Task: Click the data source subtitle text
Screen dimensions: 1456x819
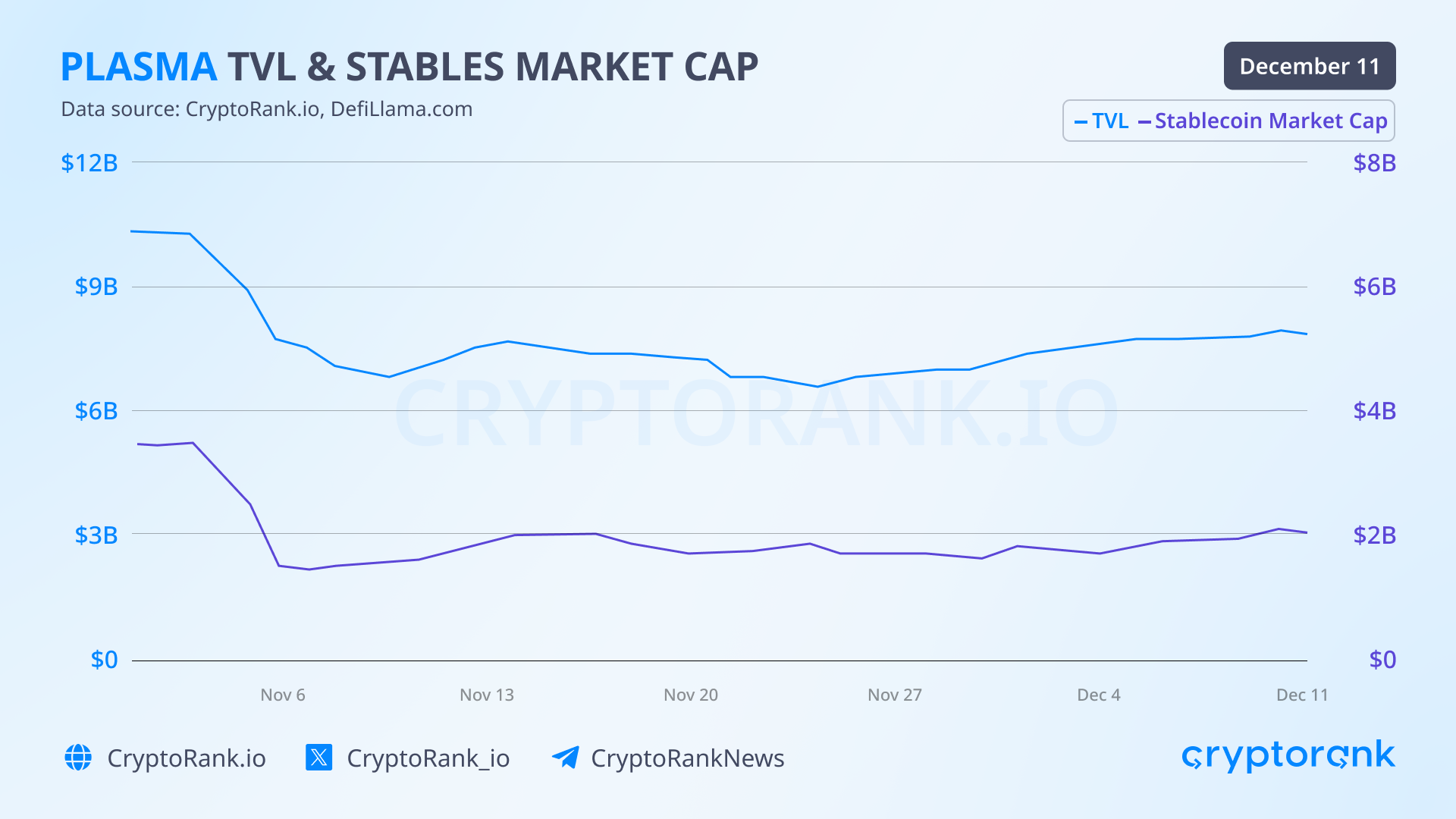Action: pos(266,109)
